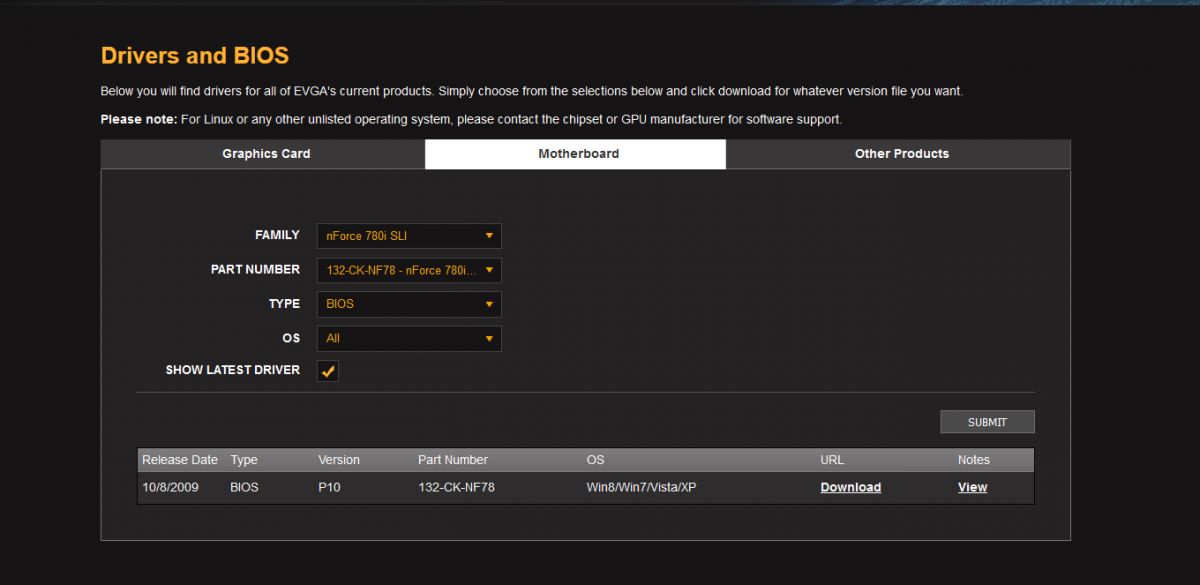Click the FAMILY field label

coord(277,235)
